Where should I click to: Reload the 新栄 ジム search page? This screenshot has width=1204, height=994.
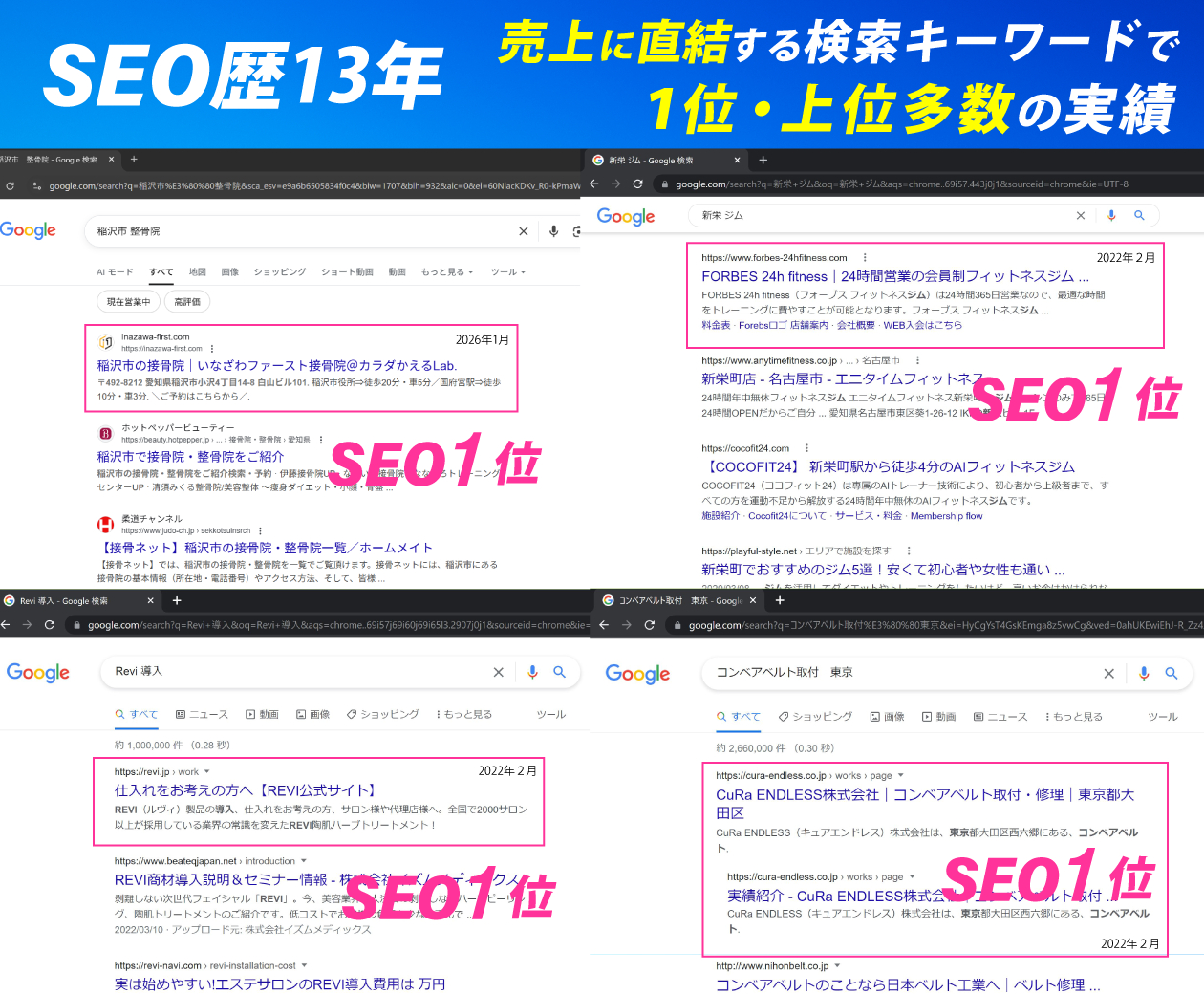637,184
